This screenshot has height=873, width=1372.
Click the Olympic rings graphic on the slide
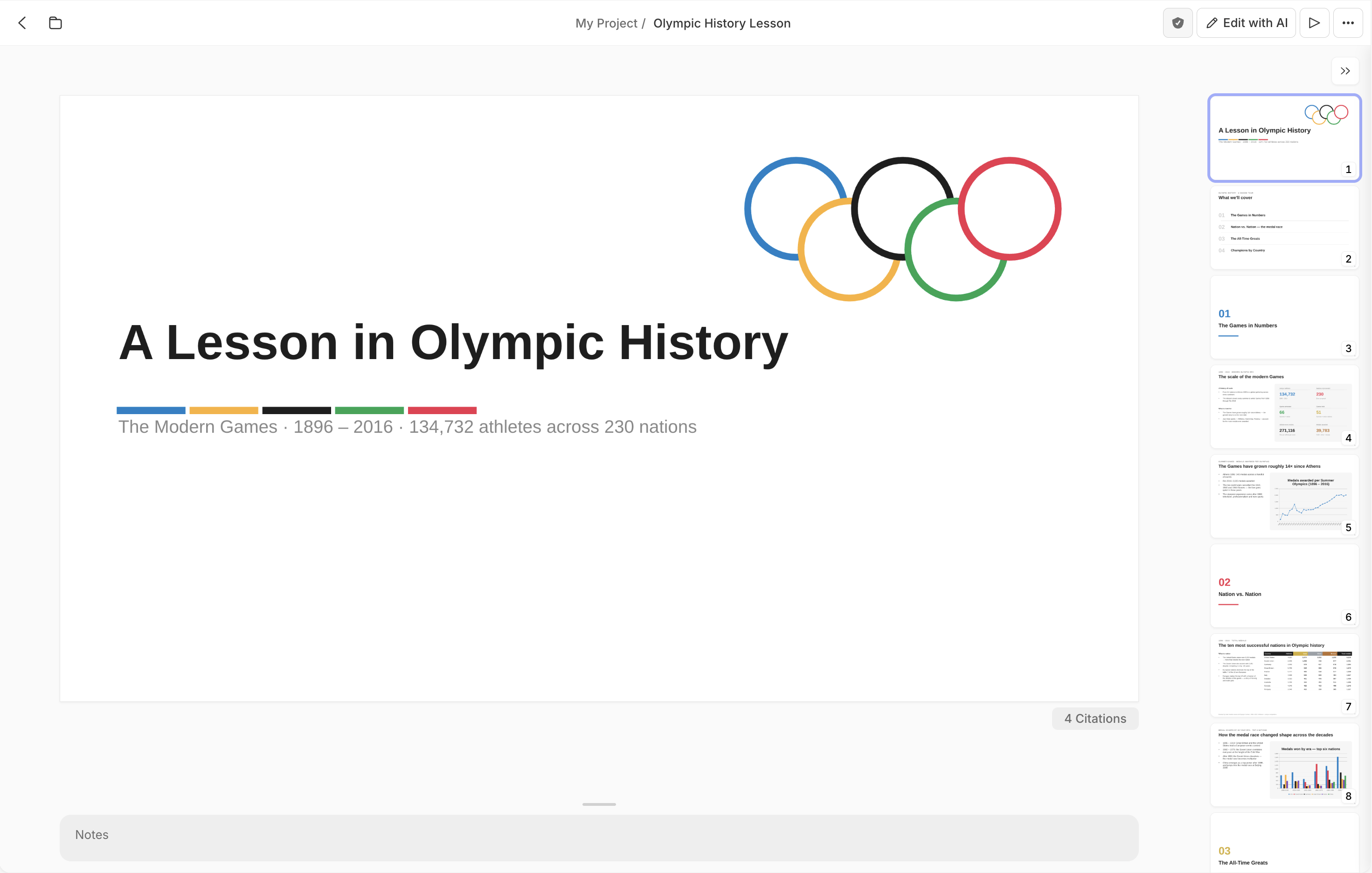click(902, 229)
